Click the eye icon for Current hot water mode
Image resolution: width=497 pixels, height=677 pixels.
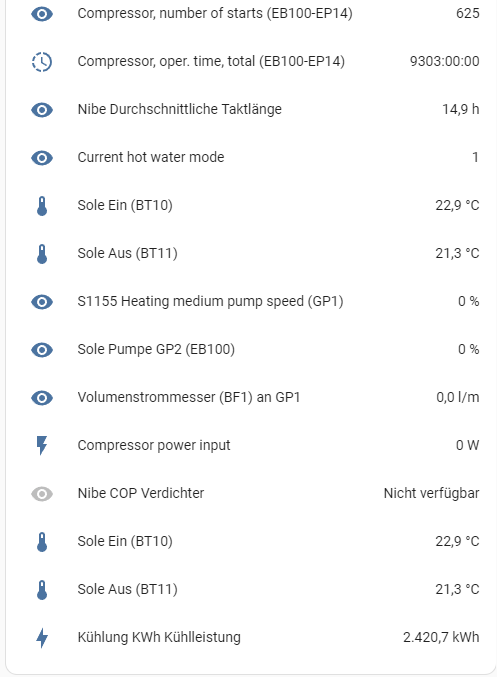coord(42,158)
